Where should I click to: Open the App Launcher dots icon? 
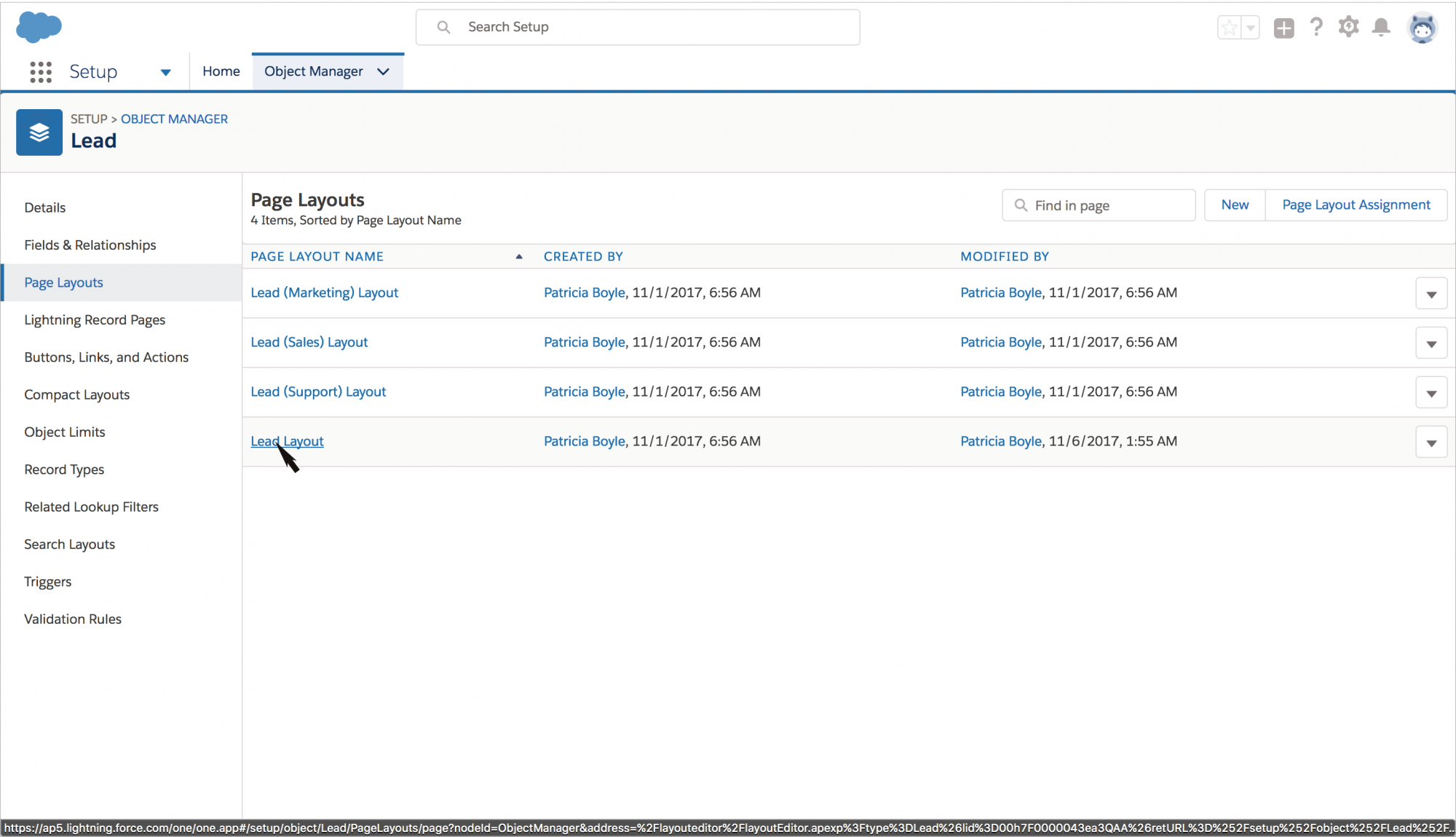coord(41,71)
